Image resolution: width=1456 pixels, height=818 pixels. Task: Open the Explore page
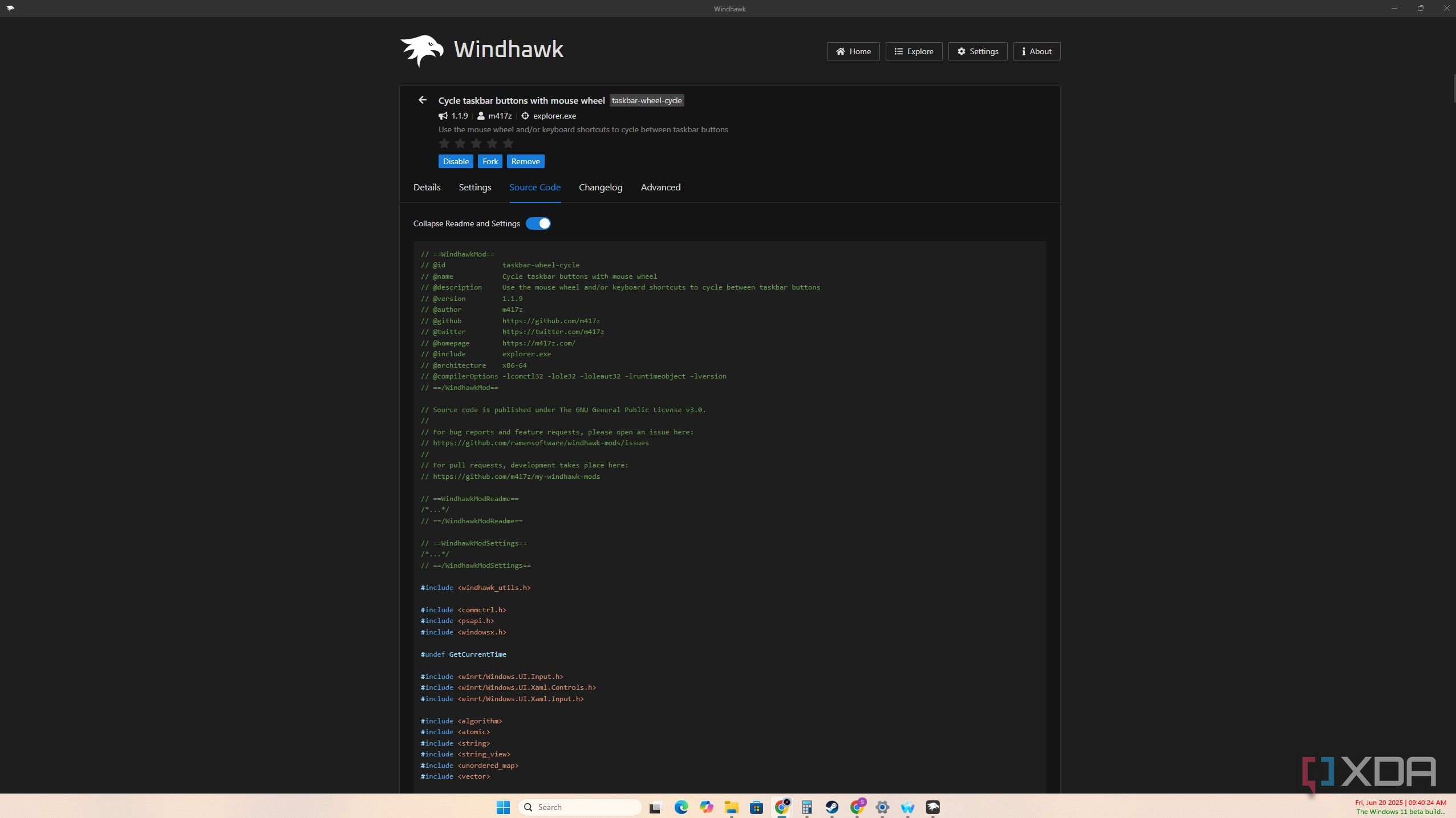pos(914,51)
